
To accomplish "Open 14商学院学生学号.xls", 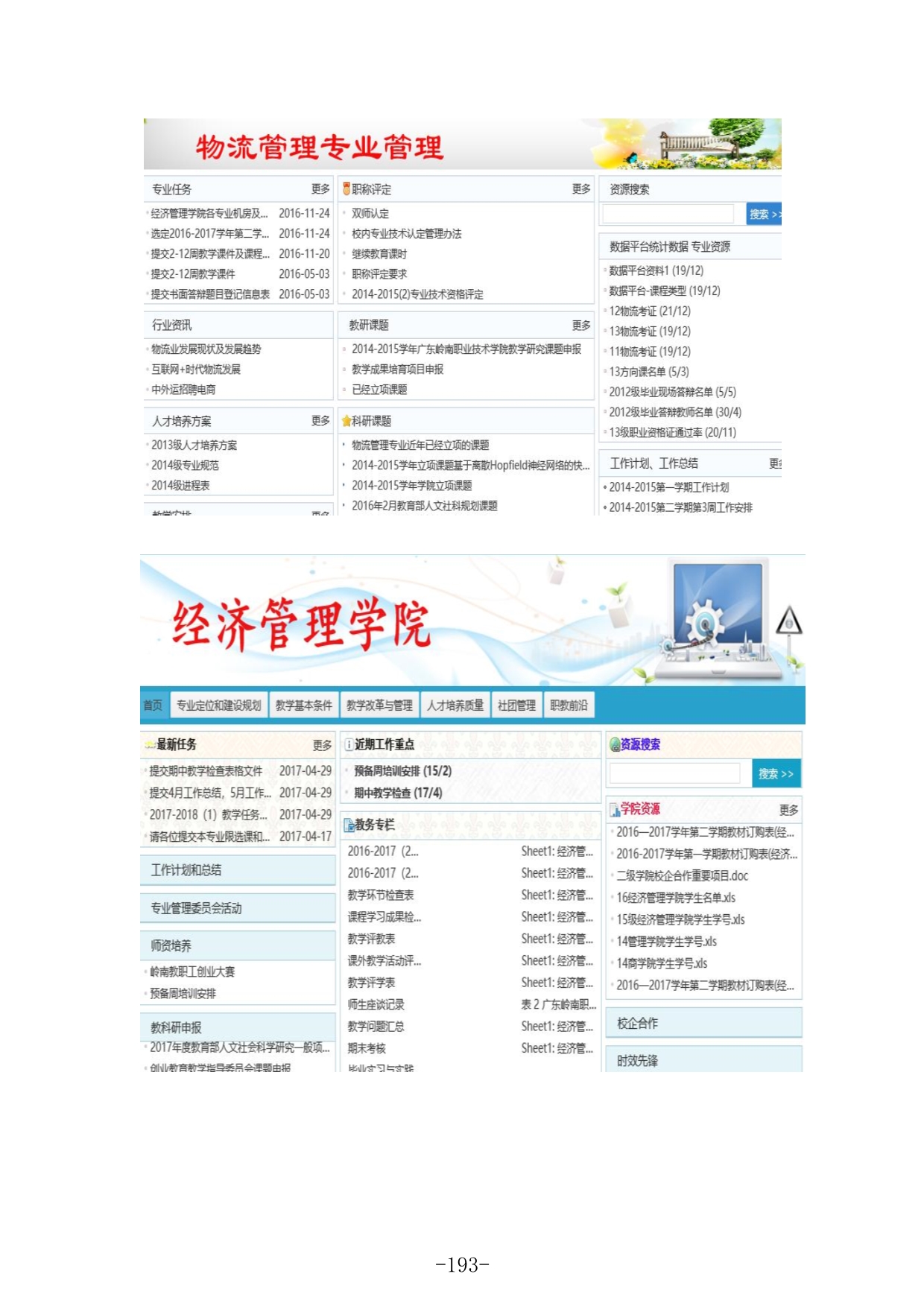I will click(662, 963).
